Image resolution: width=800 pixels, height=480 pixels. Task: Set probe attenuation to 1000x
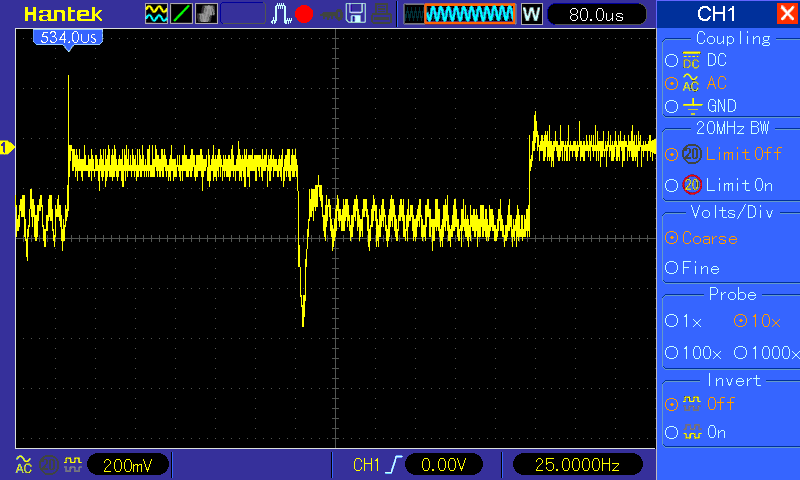(x=766, y=352)
